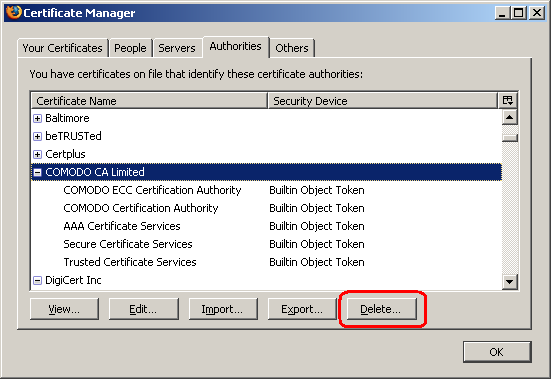This screenshot has width=551, height=379.
Task: Sort by Security Device column header
Action: (x=383, y=101)
